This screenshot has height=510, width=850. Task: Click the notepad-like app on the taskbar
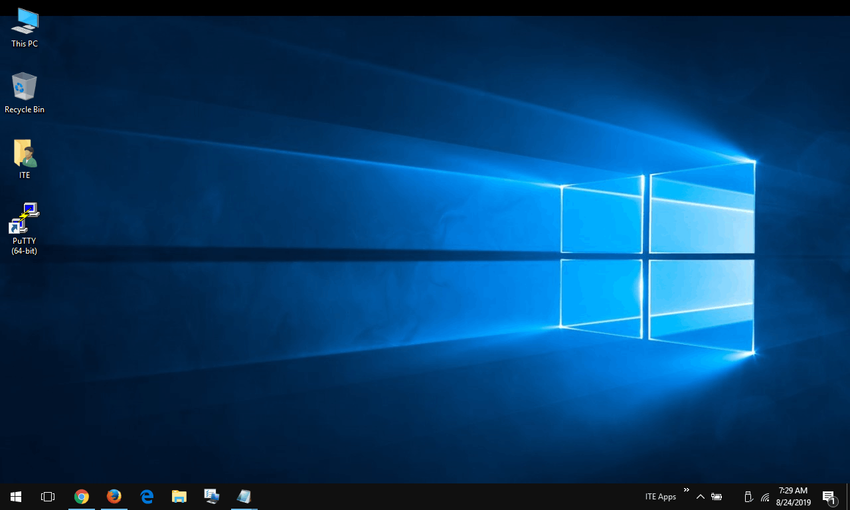[243, 496]
